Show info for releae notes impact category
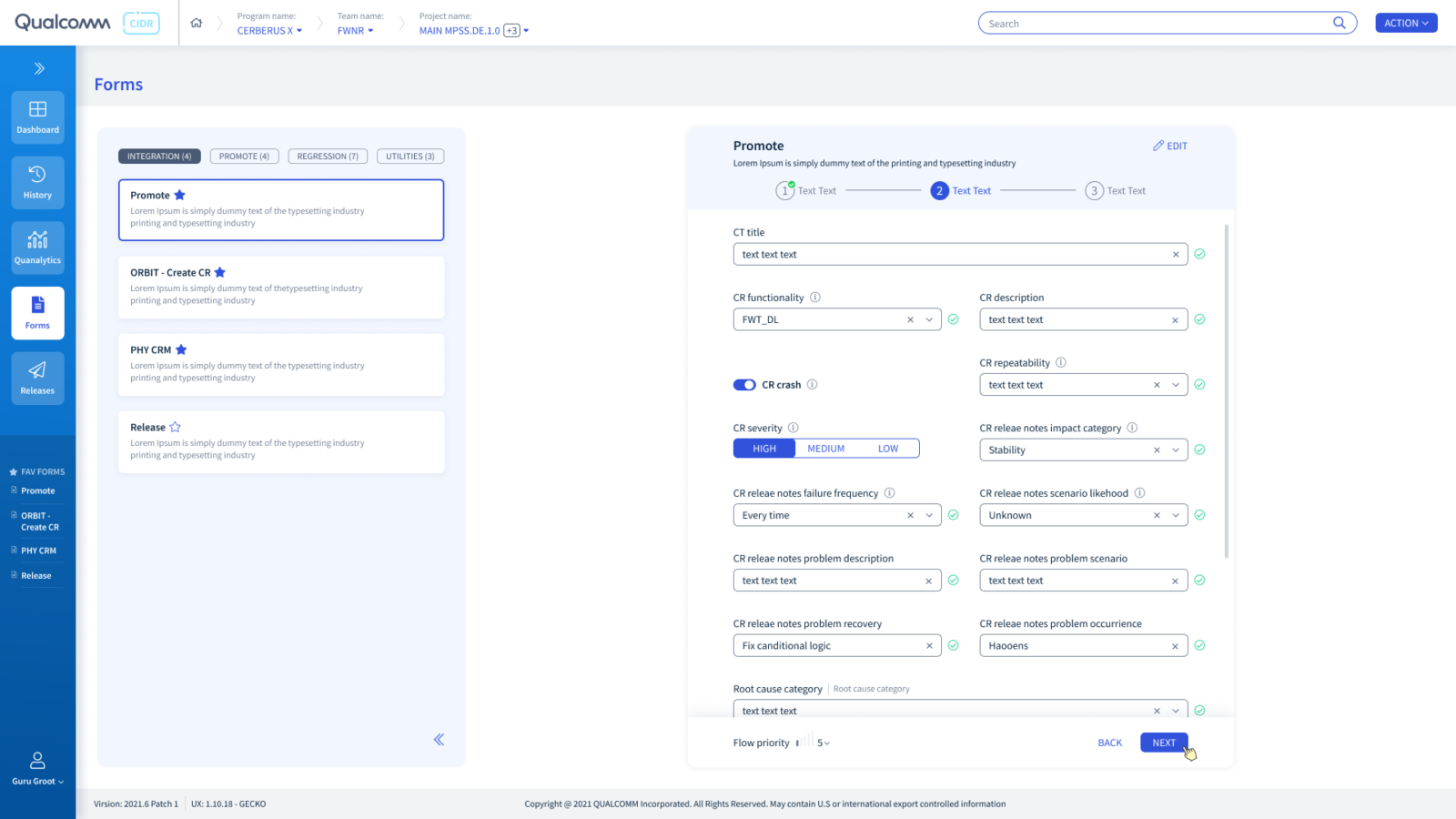 [x=1132, y=428]
